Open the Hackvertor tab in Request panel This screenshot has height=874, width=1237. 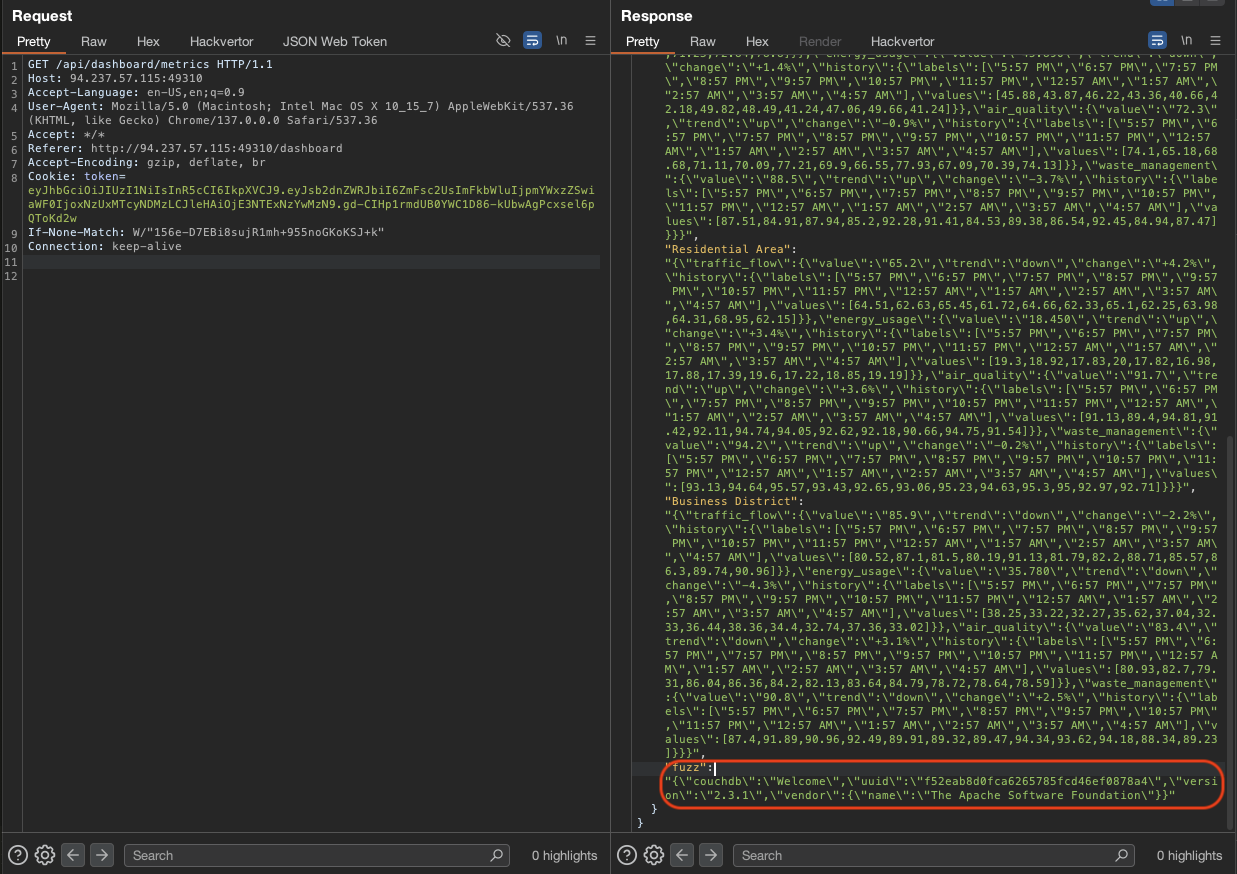tap(221, 41)
